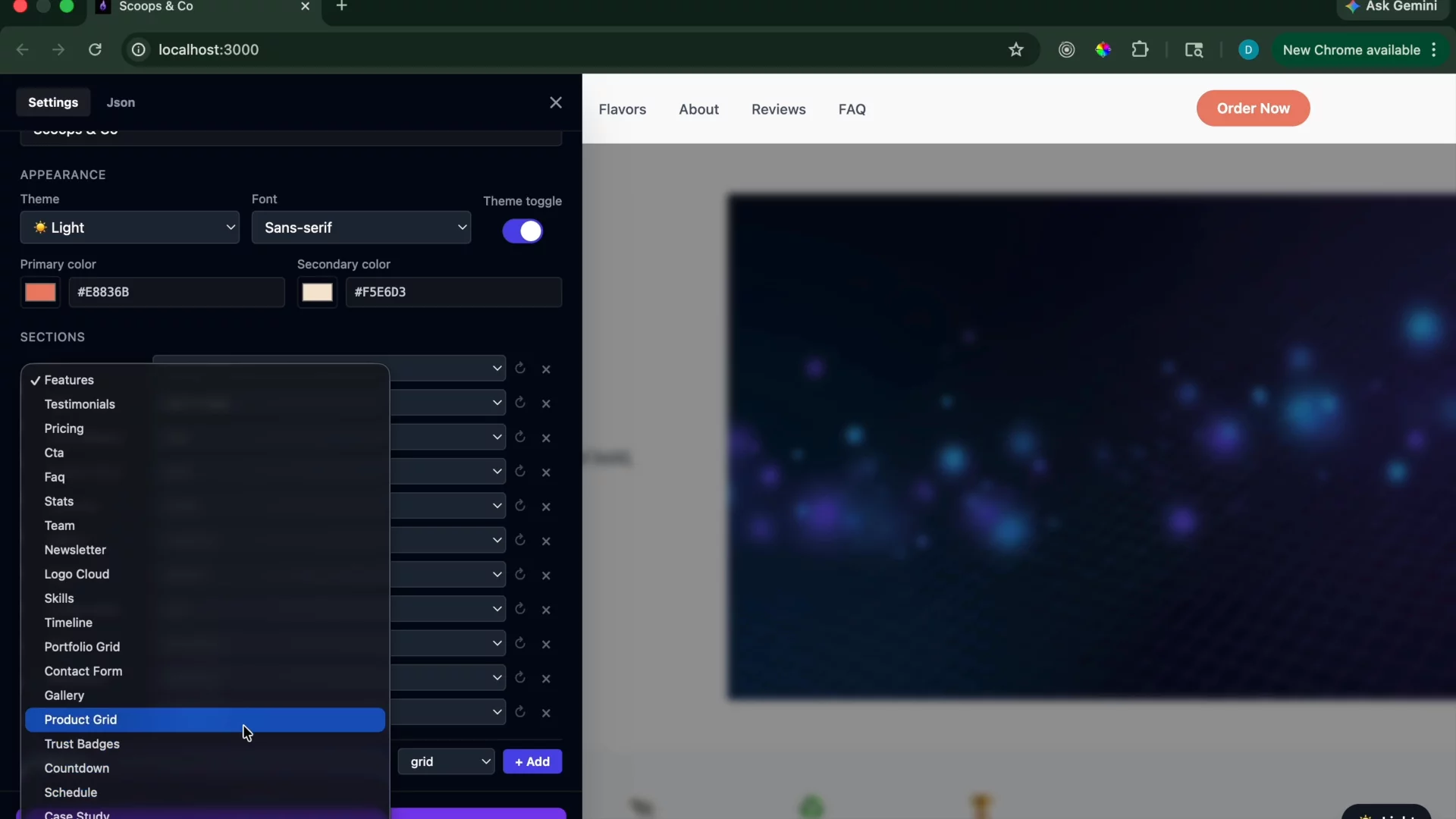Image resolution: width=1456 pixels, height=819 pixels.
Task: Close the settings panel with X
Action: click(x=556, y=102)
